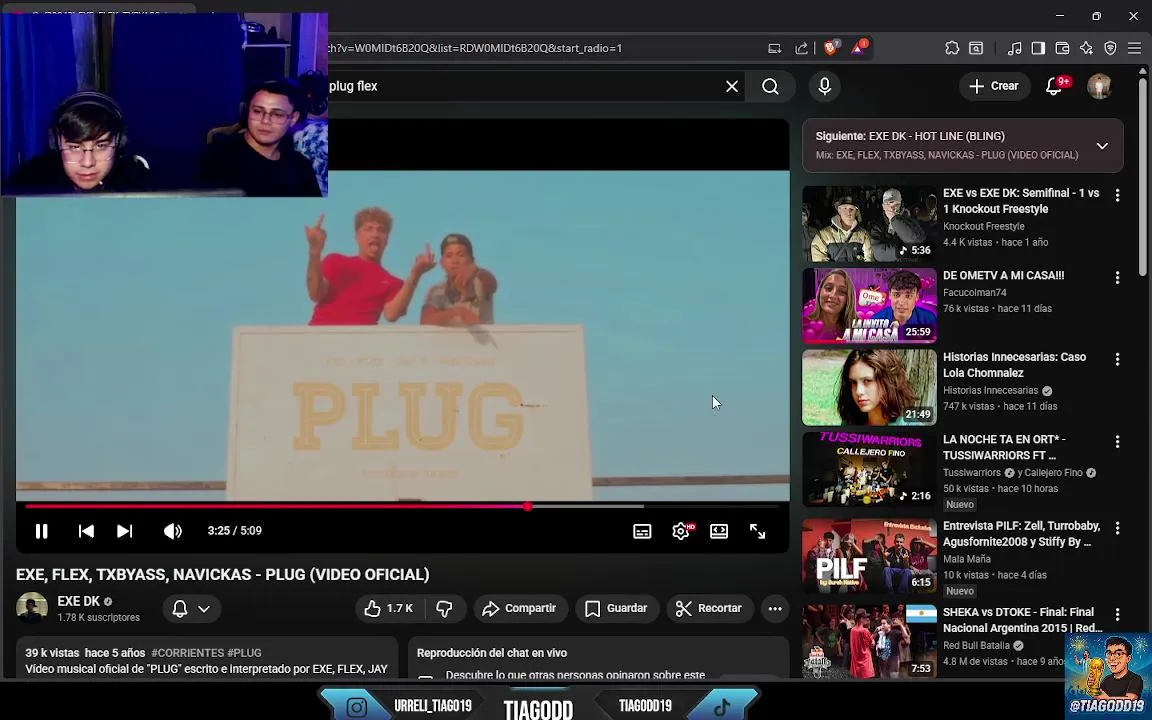The image size is (1152, 720).
Task: Open browser extensions puzzle icon
Action: tap(951, 48)
